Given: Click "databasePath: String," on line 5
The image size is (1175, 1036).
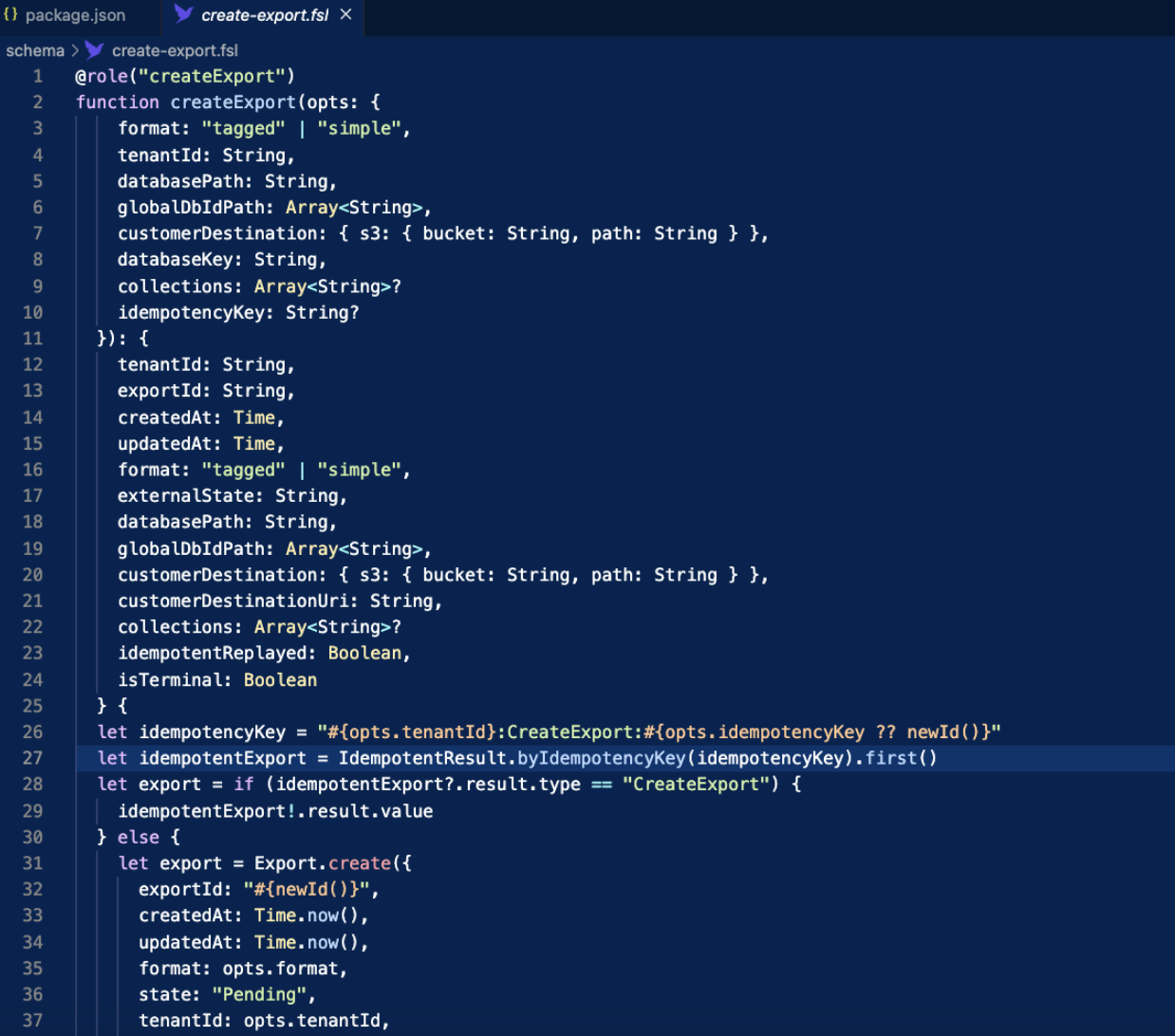Looking at the screenshot, I should pos(227,181).
